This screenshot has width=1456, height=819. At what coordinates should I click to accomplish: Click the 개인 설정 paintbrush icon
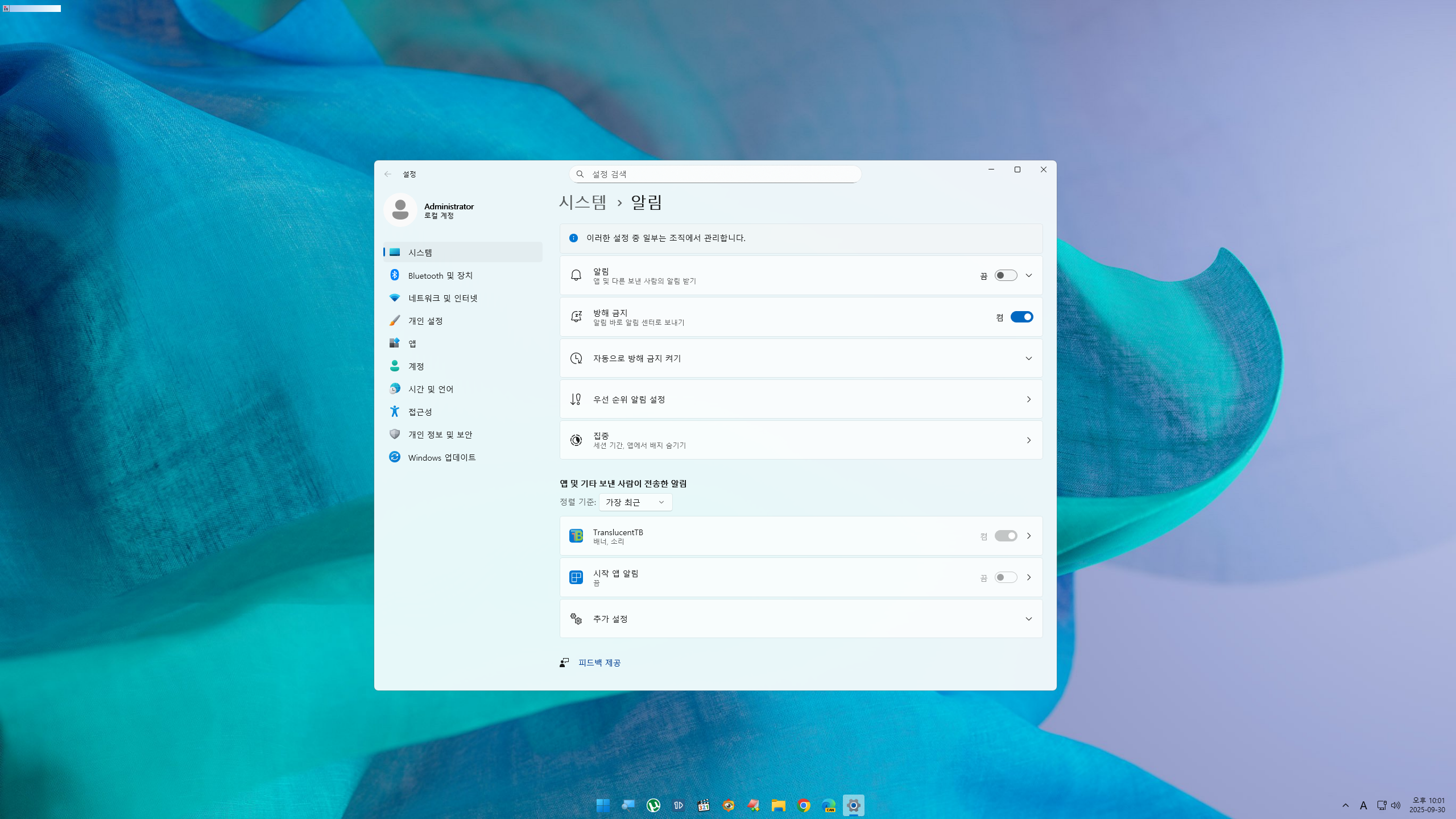click(x=394, y=321)
